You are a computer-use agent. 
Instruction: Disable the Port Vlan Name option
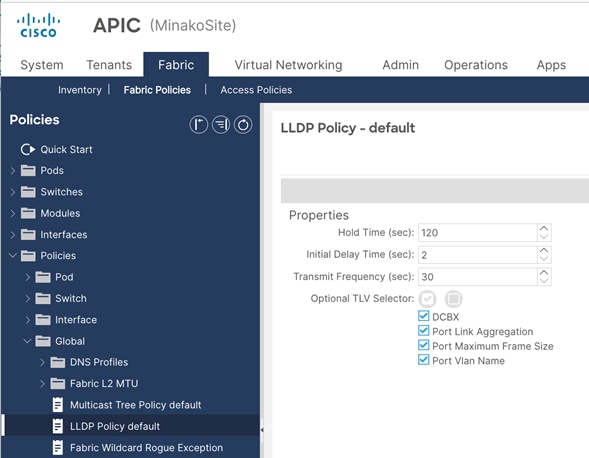(423, 360)
